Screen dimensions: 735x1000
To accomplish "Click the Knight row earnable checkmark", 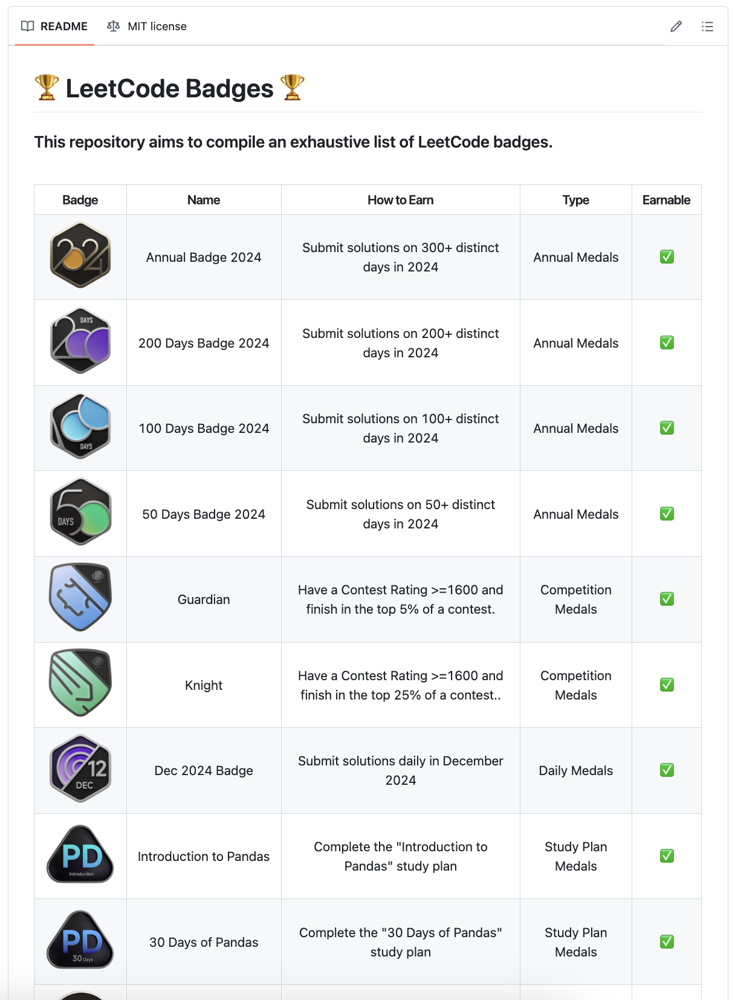I will point(666,685).
